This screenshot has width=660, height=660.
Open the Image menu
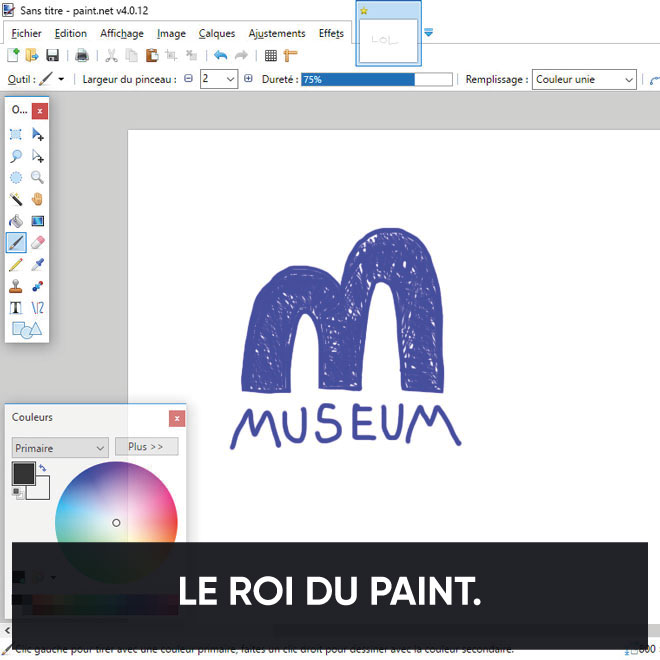[x=171, y=33]
